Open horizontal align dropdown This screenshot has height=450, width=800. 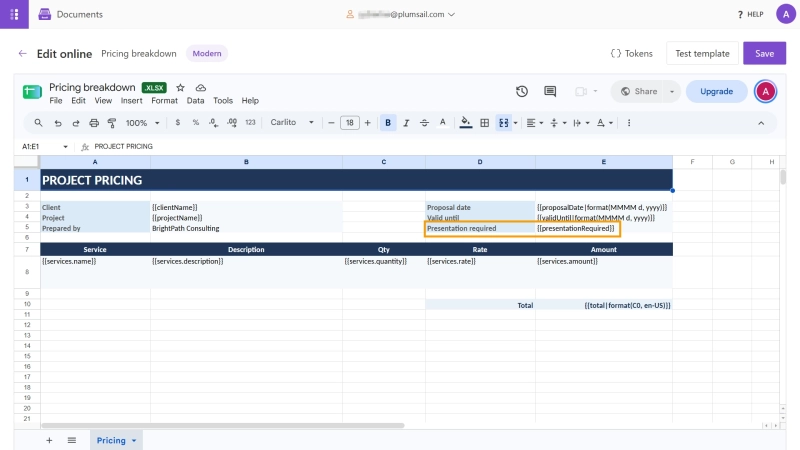534,123
